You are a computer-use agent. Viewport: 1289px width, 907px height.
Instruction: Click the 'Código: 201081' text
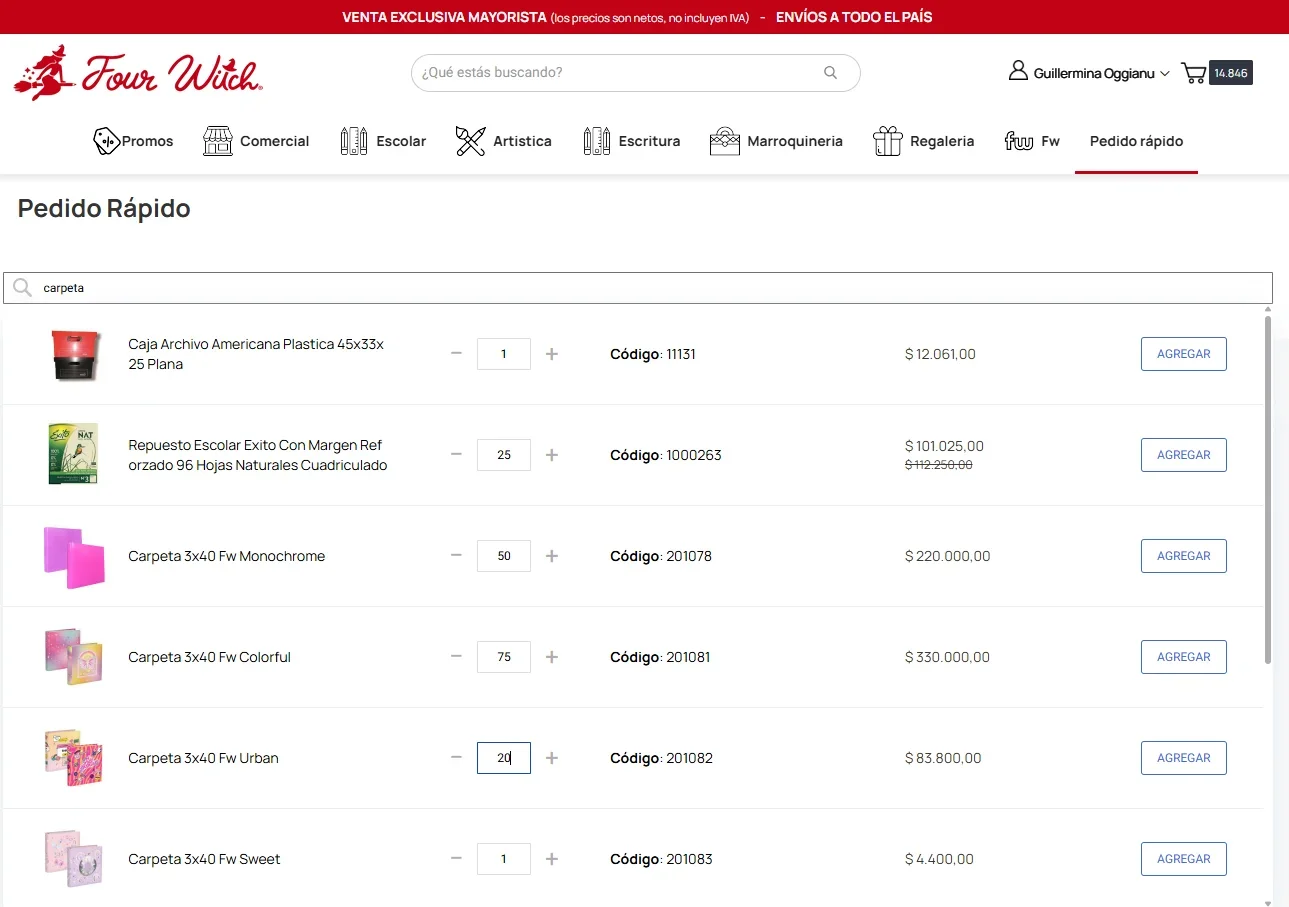pos(660,657)
